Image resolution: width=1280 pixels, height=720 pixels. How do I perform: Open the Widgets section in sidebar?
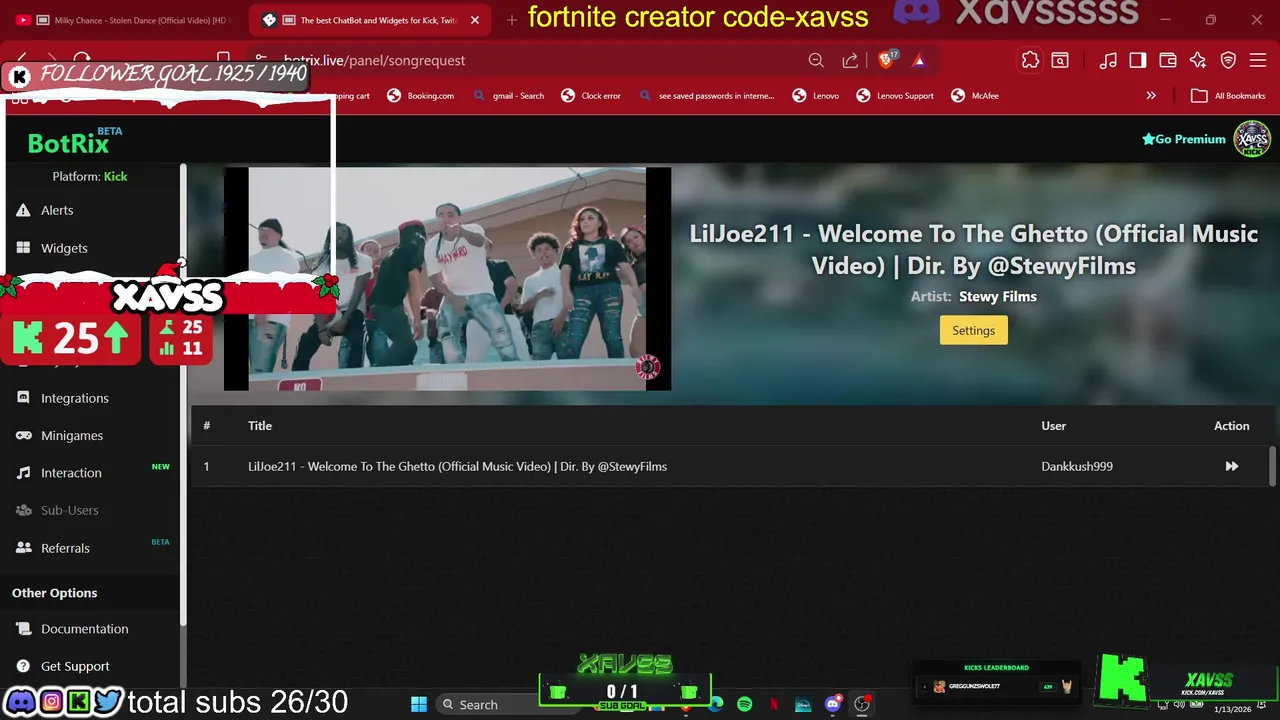pyautogui.click(x=64, y=248)
